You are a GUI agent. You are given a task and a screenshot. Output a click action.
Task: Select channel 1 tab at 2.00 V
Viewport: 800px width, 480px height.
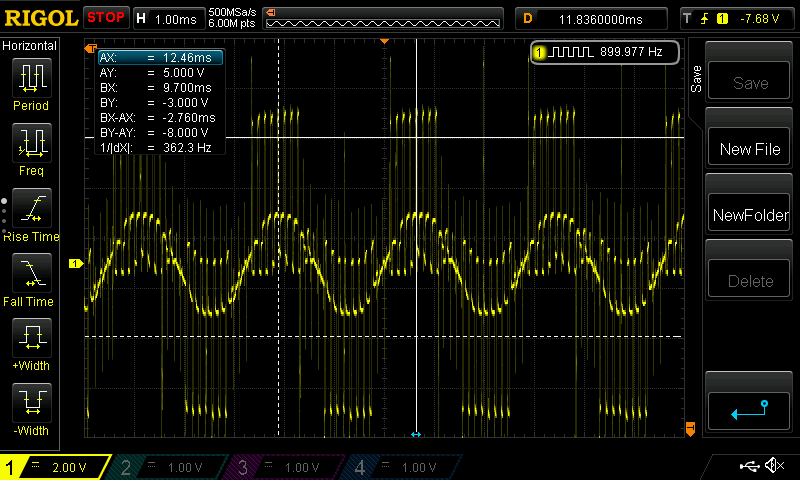click(54, 467)
